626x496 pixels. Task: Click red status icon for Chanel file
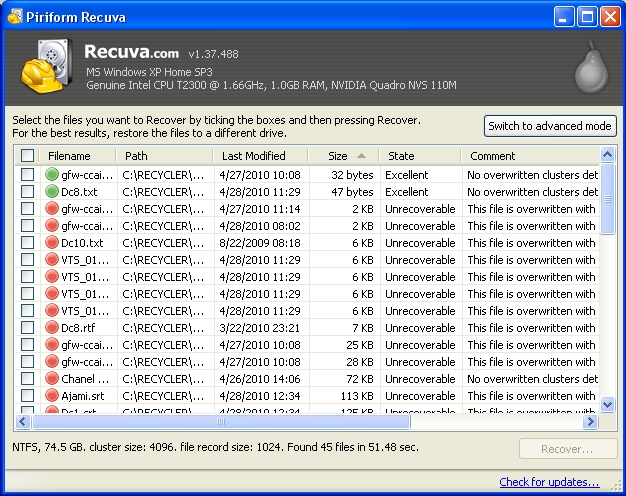[x=53, y=379]
